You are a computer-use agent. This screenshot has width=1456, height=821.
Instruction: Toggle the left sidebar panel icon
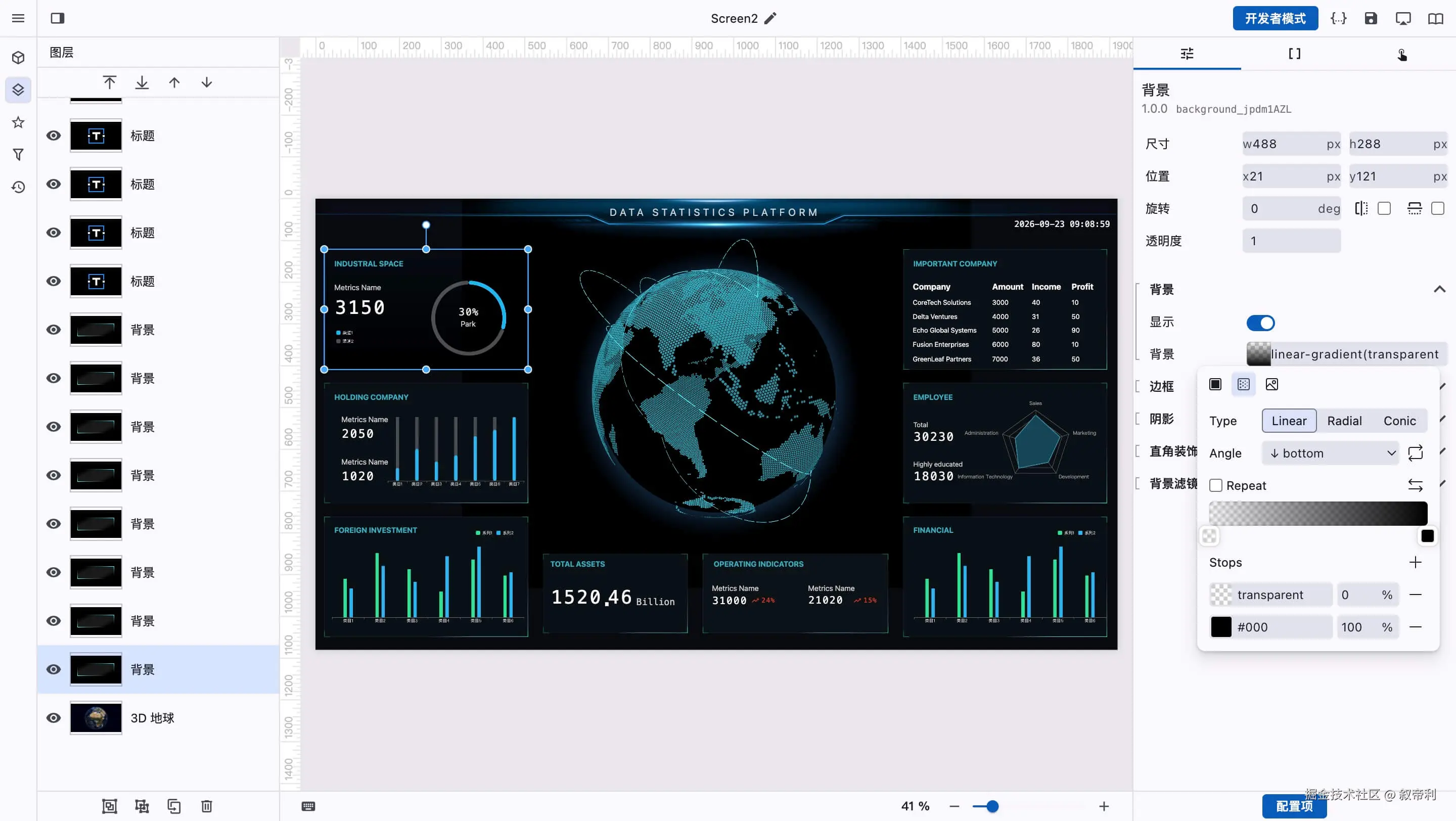pos(57,18)
